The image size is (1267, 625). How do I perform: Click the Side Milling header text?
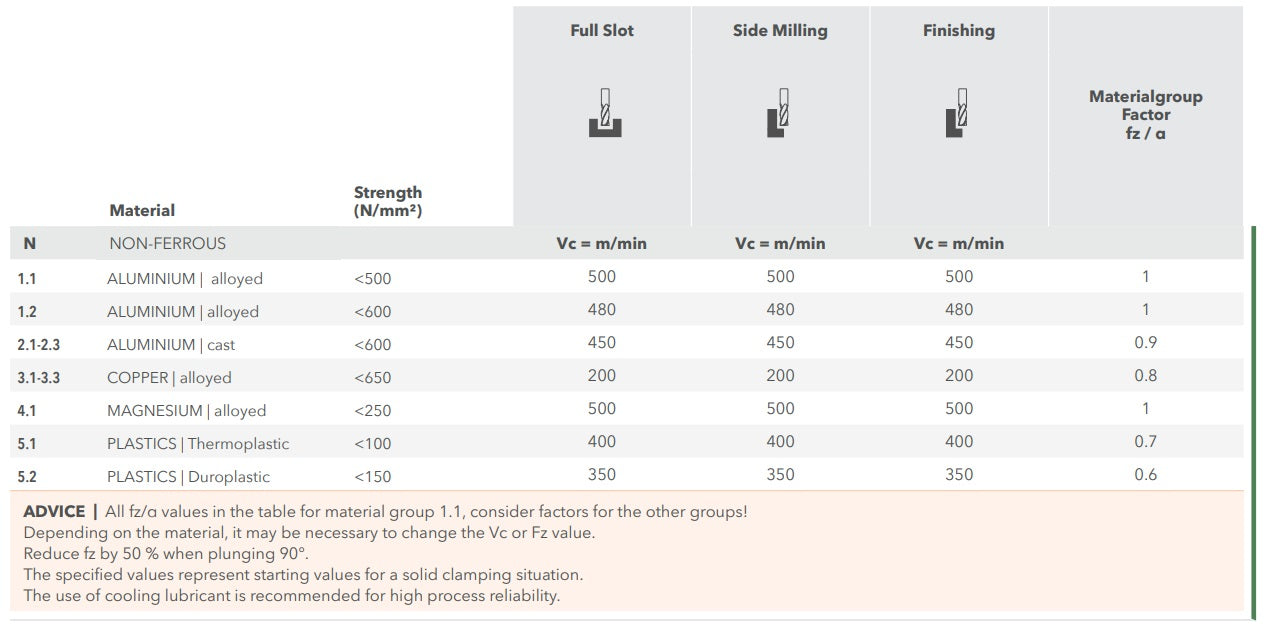[780, 31]
